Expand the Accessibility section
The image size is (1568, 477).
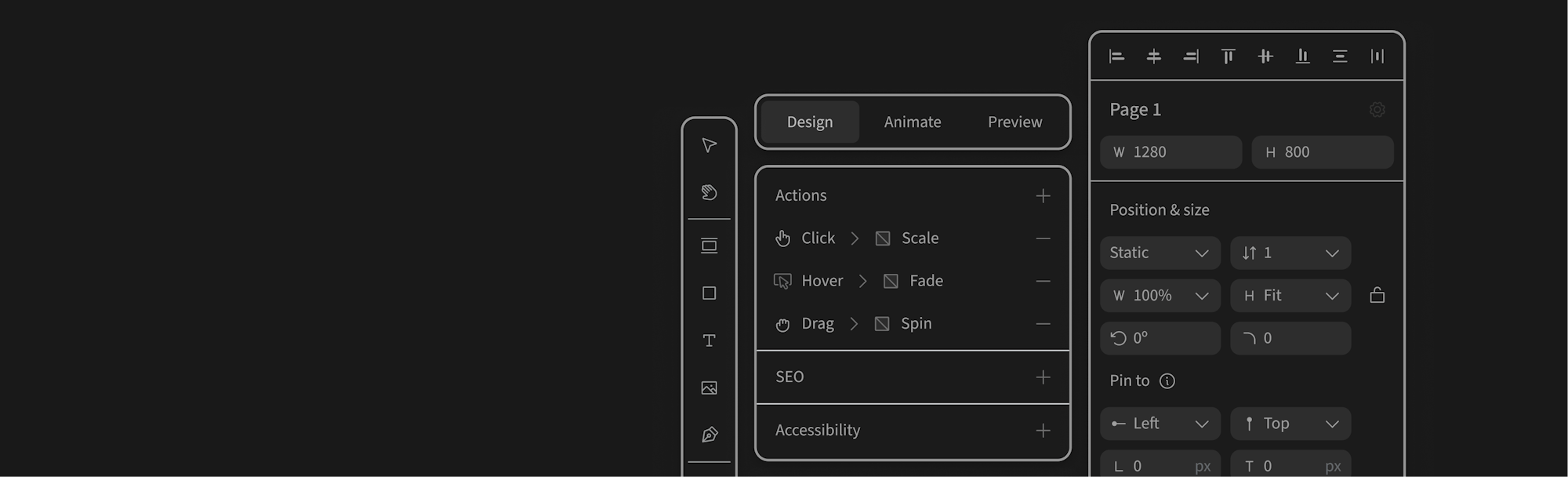[x=1043, y=431]
